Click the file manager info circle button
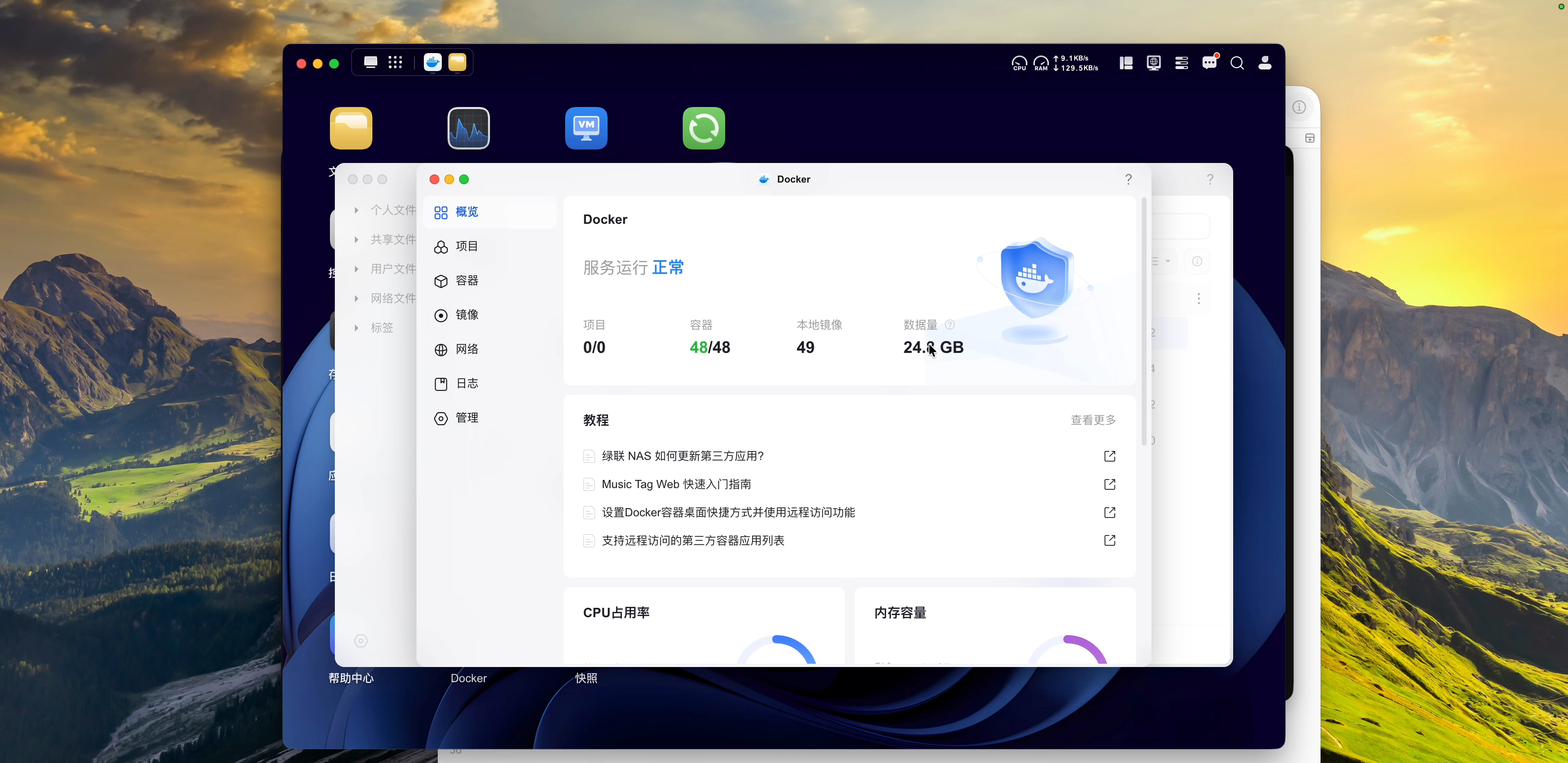Image resolution: width=1568 pixels, height=763 pixels. point(1197,261)
